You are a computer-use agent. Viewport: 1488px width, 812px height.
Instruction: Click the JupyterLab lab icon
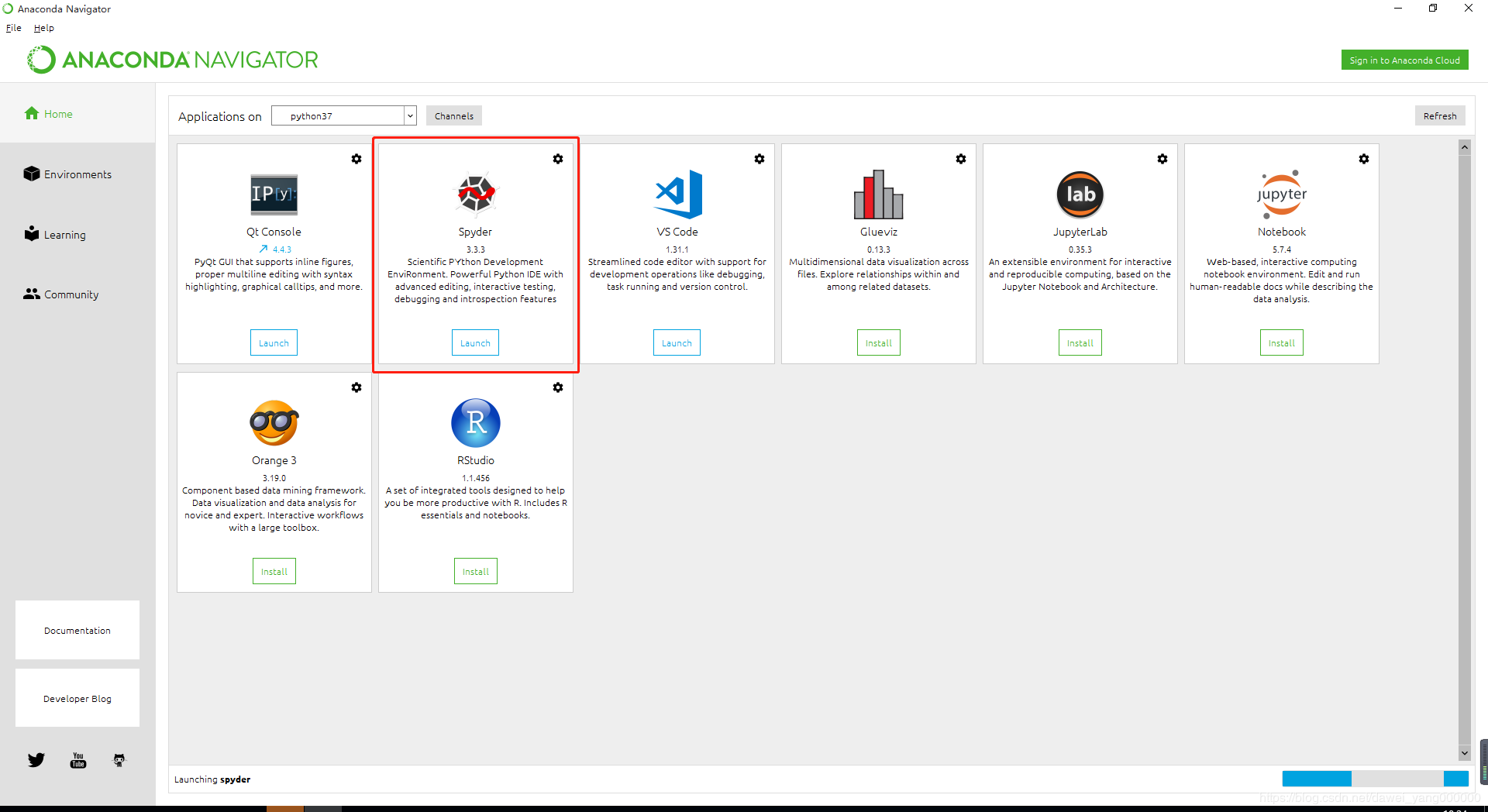tap(1080, 194)
